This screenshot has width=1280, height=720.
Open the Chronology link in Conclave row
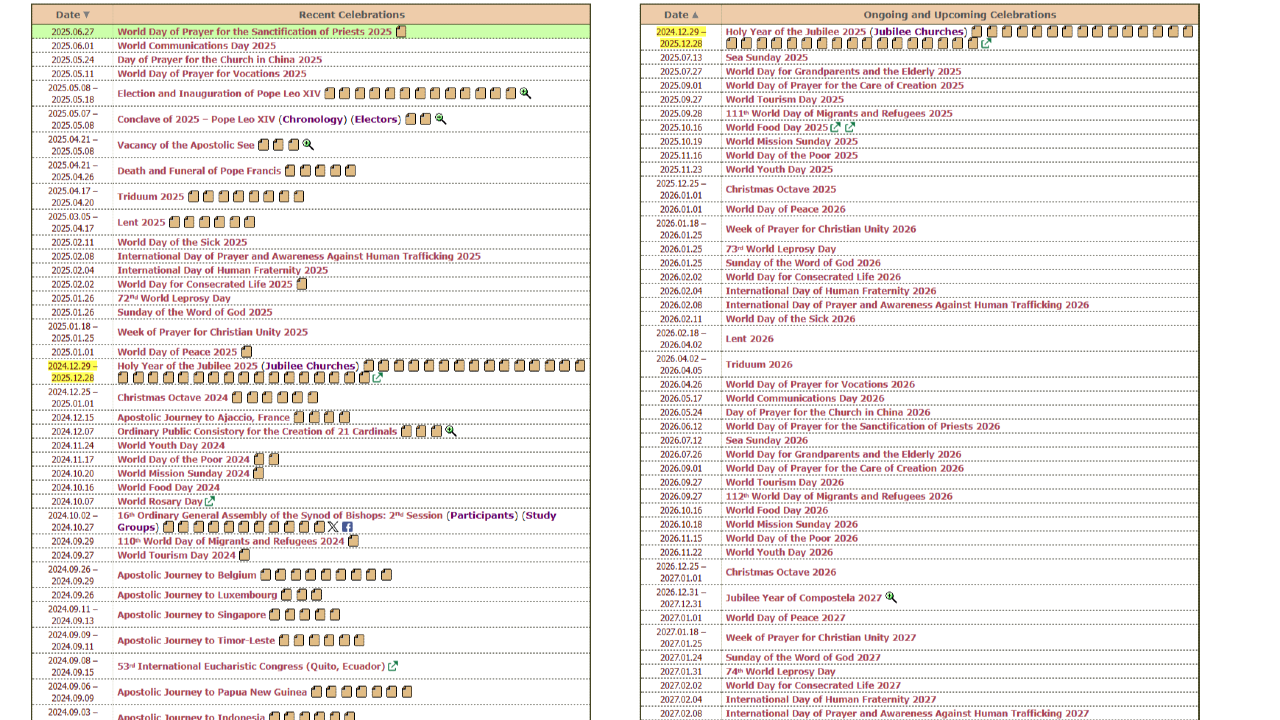(x=312, y=120)
